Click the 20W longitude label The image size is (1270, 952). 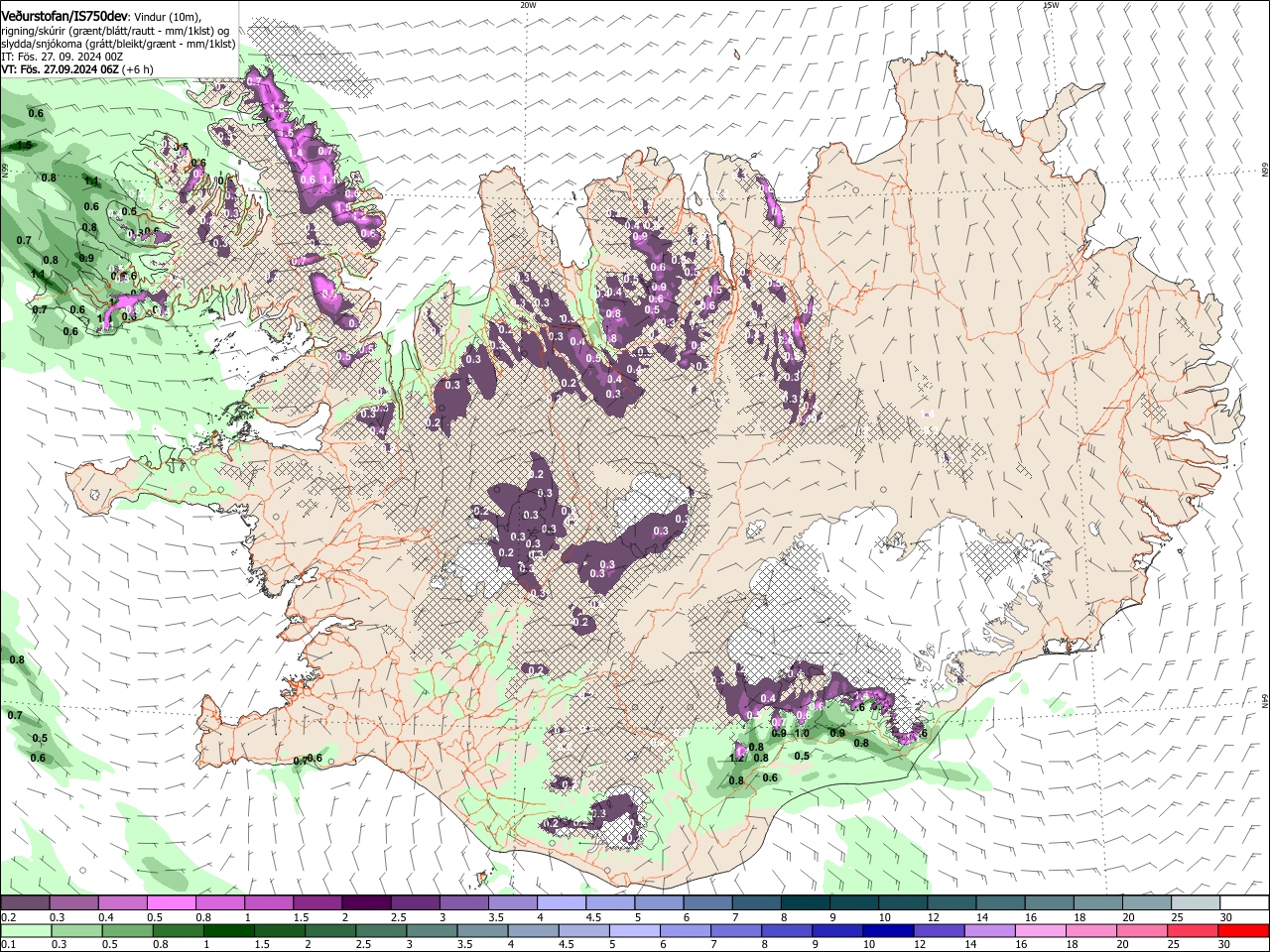(528, 5)
